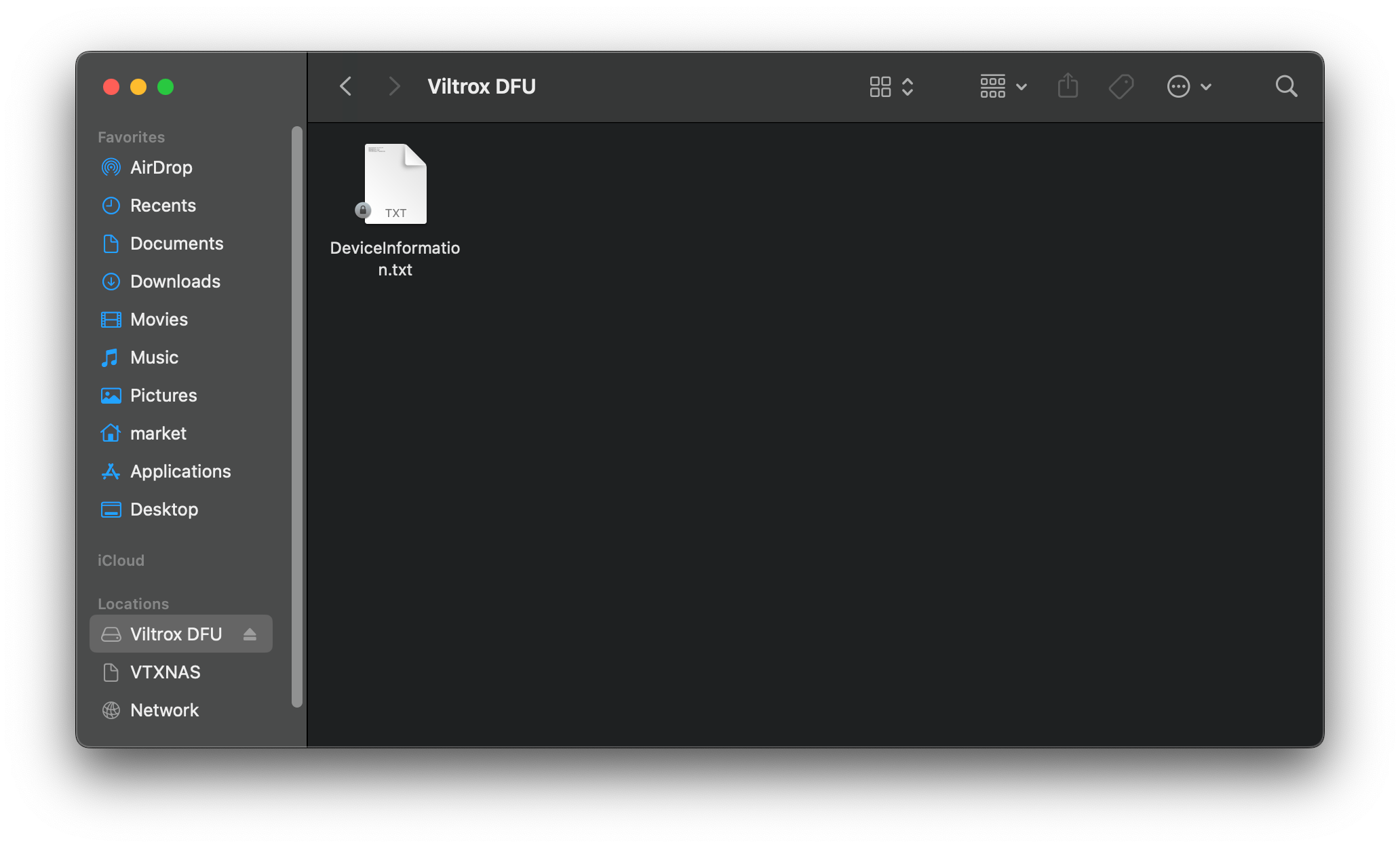
Task: Click the DeviceInformation.txt file name
Action: tap(395, 258)
